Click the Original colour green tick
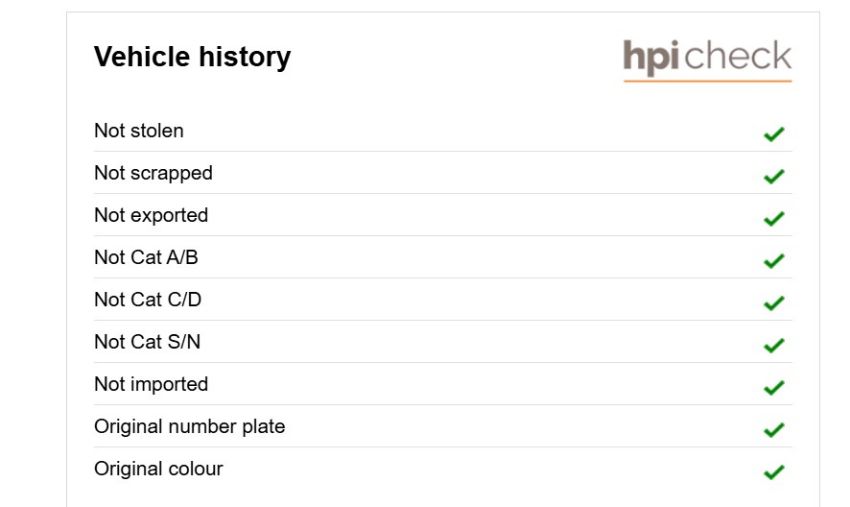Screen dimensions: 850x507 pyautogui.click(x=774, y=472)
